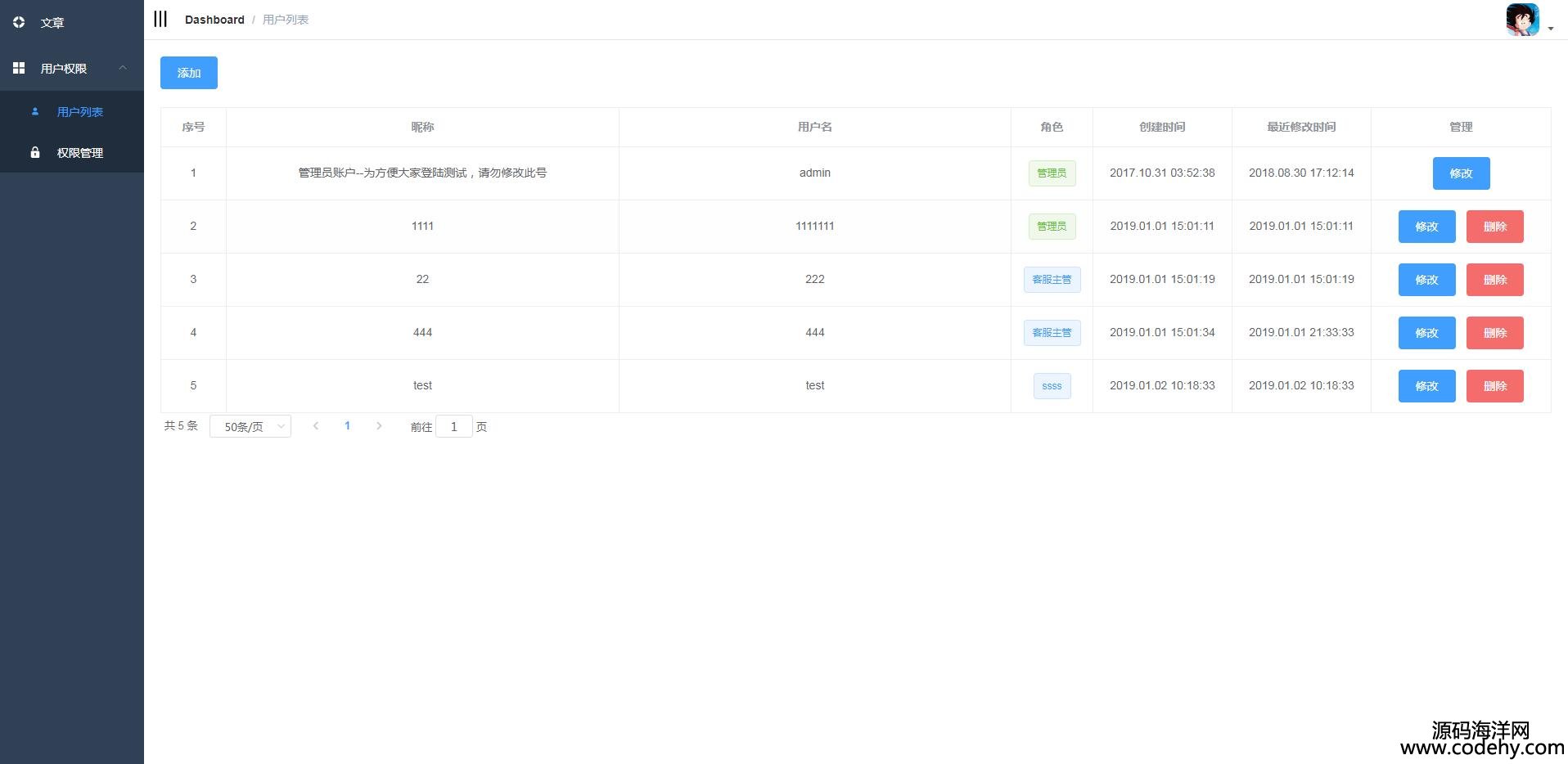This screenshot has height=764, width=1568.
Task: Click row number 5 cell
Action: pyautogui.click(x=193, y=385)
